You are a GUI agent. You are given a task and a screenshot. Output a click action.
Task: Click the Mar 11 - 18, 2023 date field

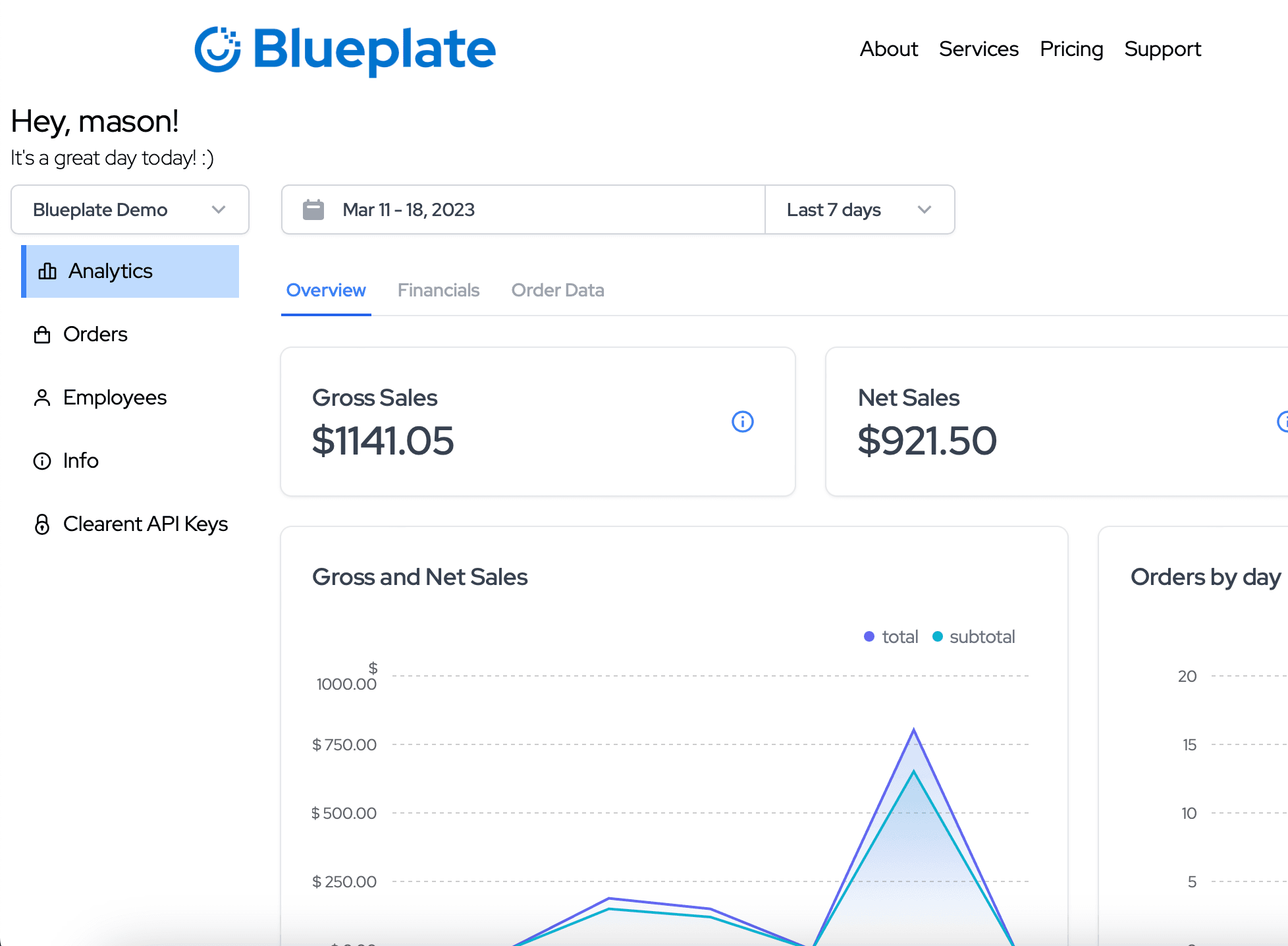[x=523, y=209]
